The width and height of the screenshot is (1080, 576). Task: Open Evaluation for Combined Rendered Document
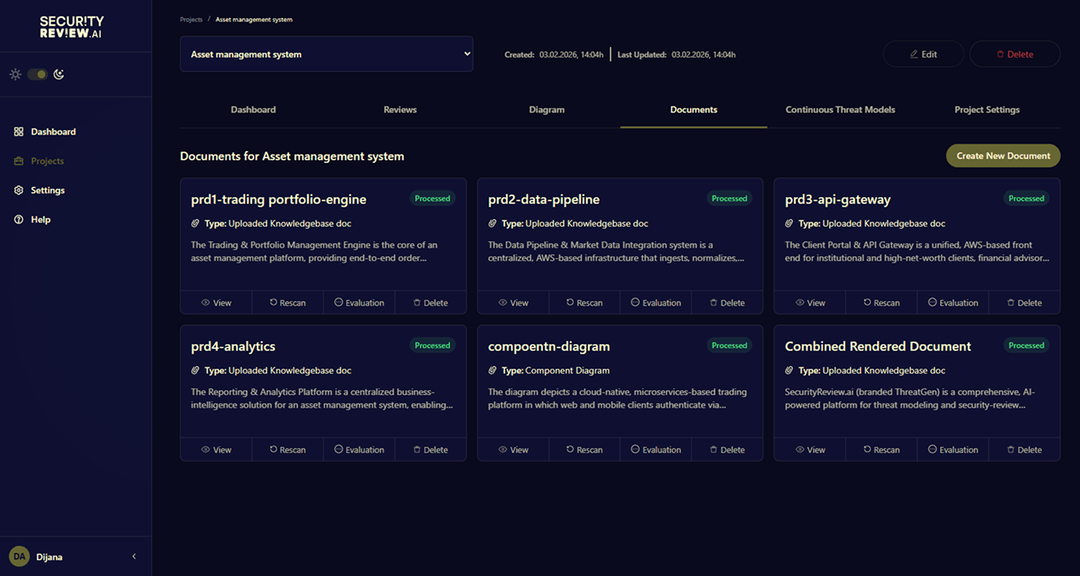point(953,449)
